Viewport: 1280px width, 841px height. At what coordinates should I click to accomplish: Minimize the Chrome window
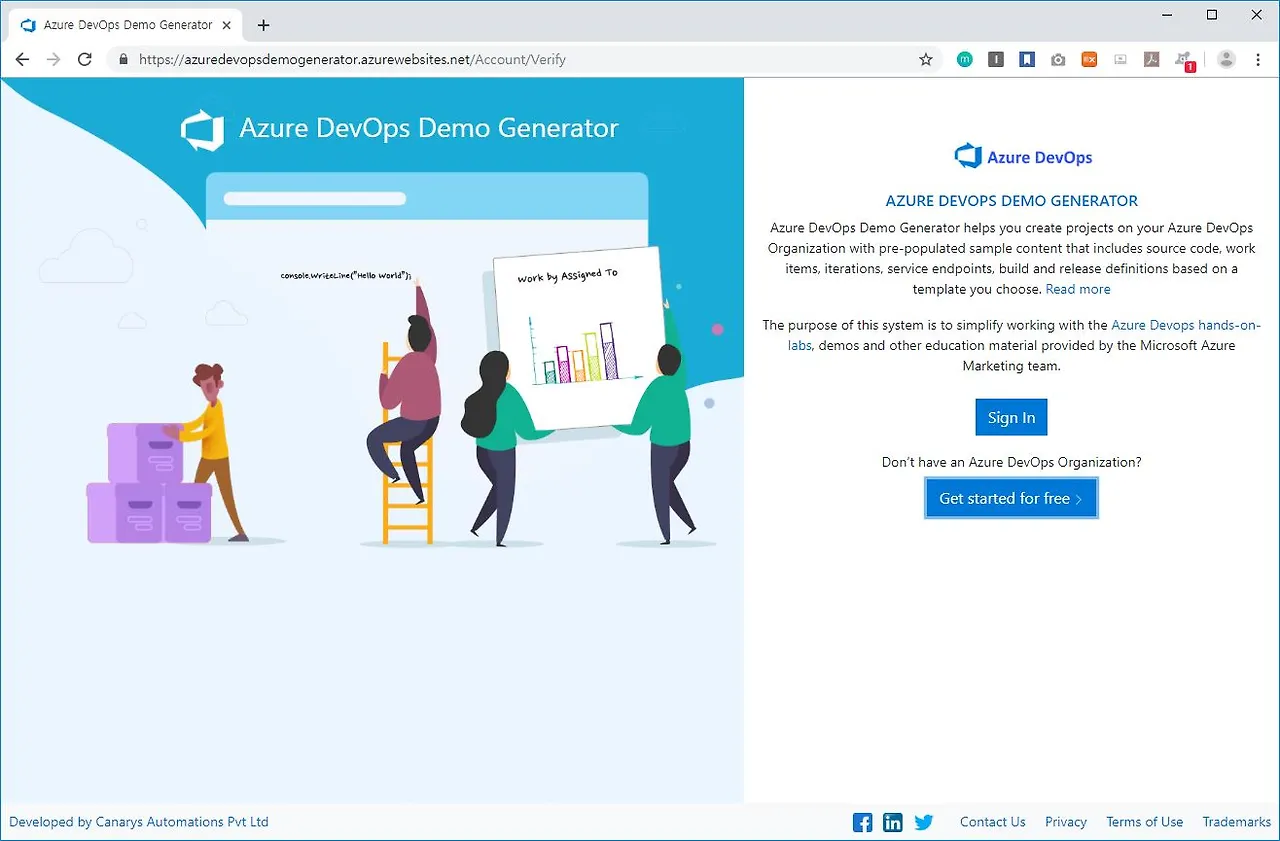(x=1166, y=15)
